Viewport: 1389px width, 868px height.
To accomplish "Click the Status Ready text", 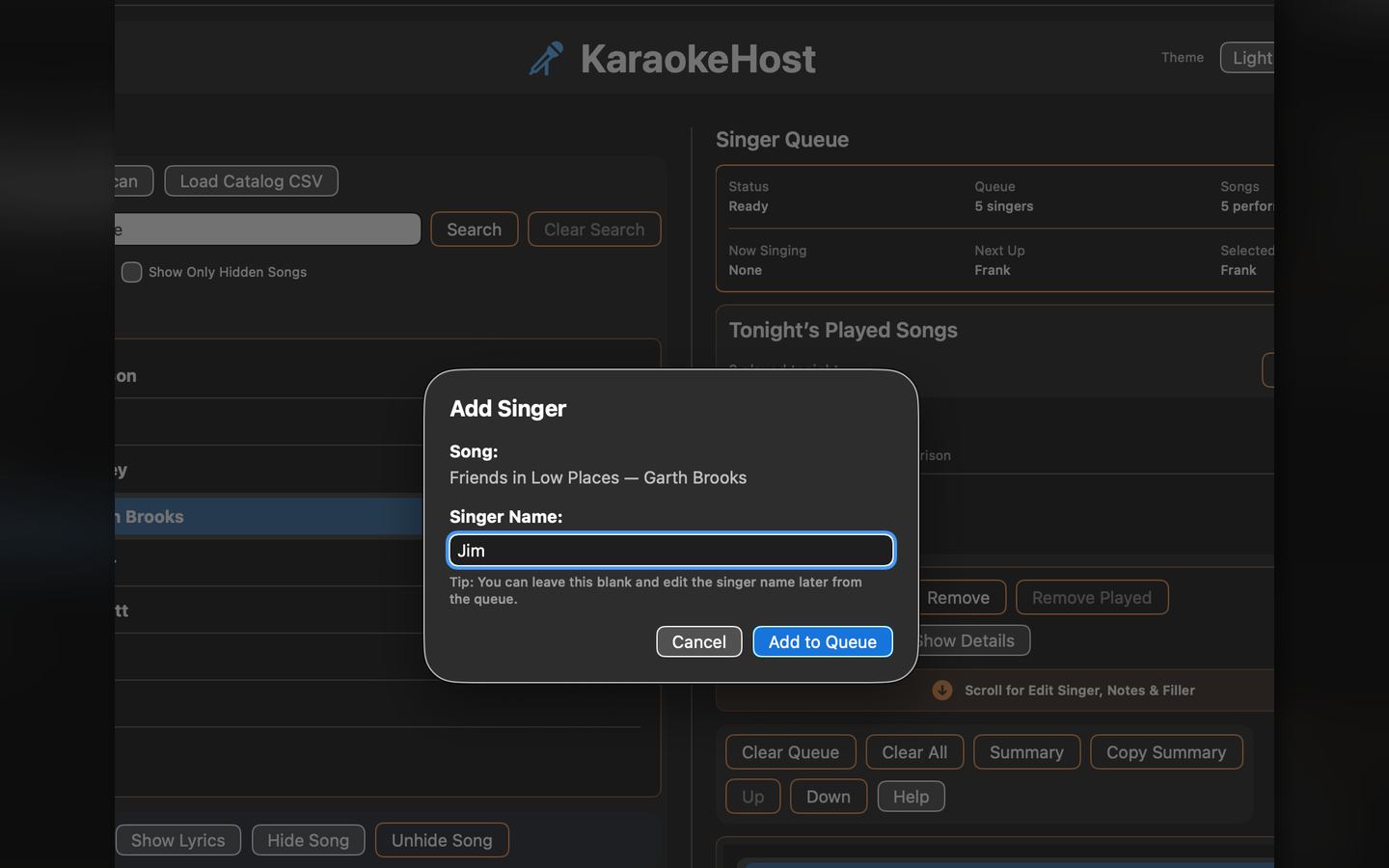I will tap(749, 197).
